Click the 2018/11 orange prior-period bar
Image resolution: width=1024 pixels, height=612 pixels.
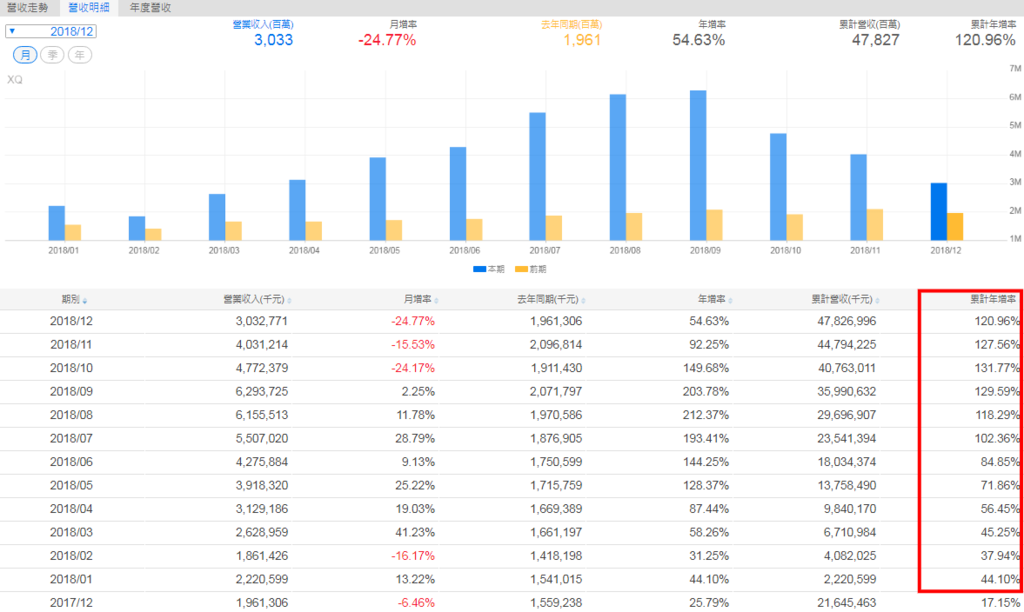tap(874, 225)
